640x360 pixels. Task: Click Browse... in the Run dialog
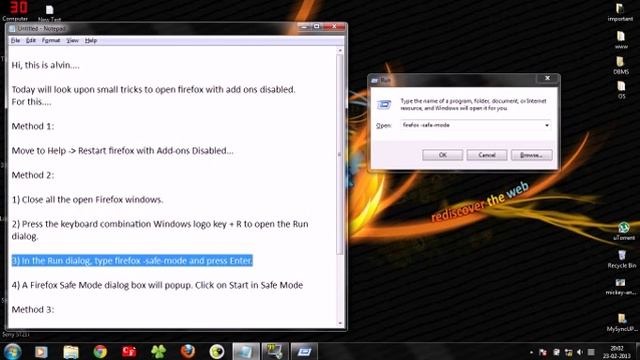click(531, 155)
